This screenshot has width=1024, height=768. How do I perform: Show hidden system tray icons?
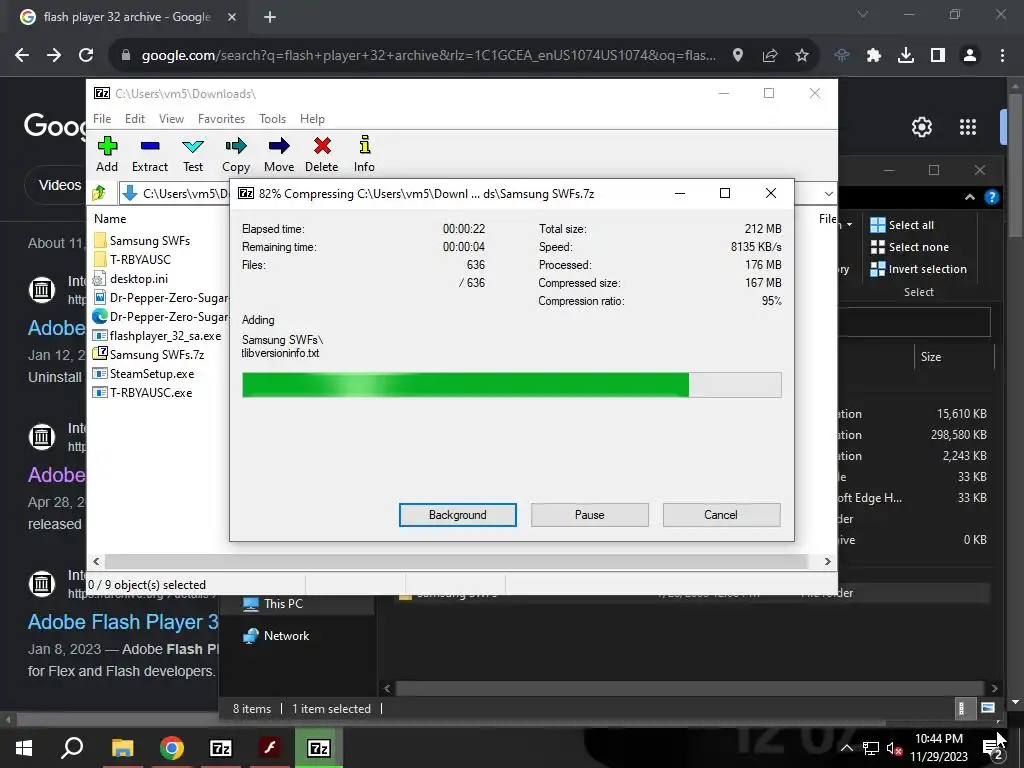pyautogui.click(x=846, y=748)
